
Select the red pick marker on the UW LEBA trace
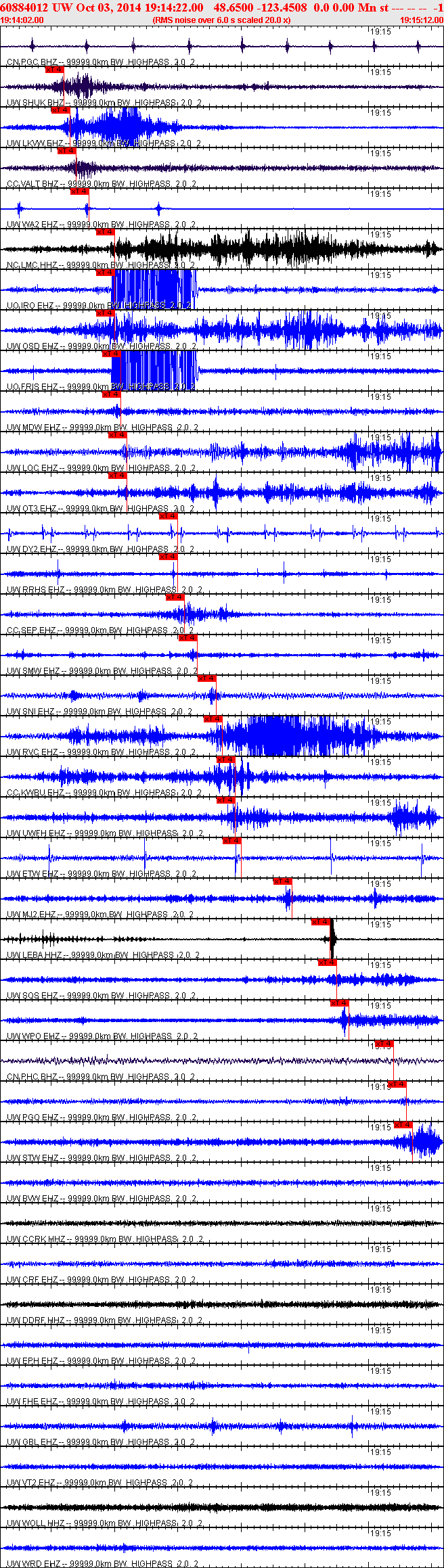(321, 922)
